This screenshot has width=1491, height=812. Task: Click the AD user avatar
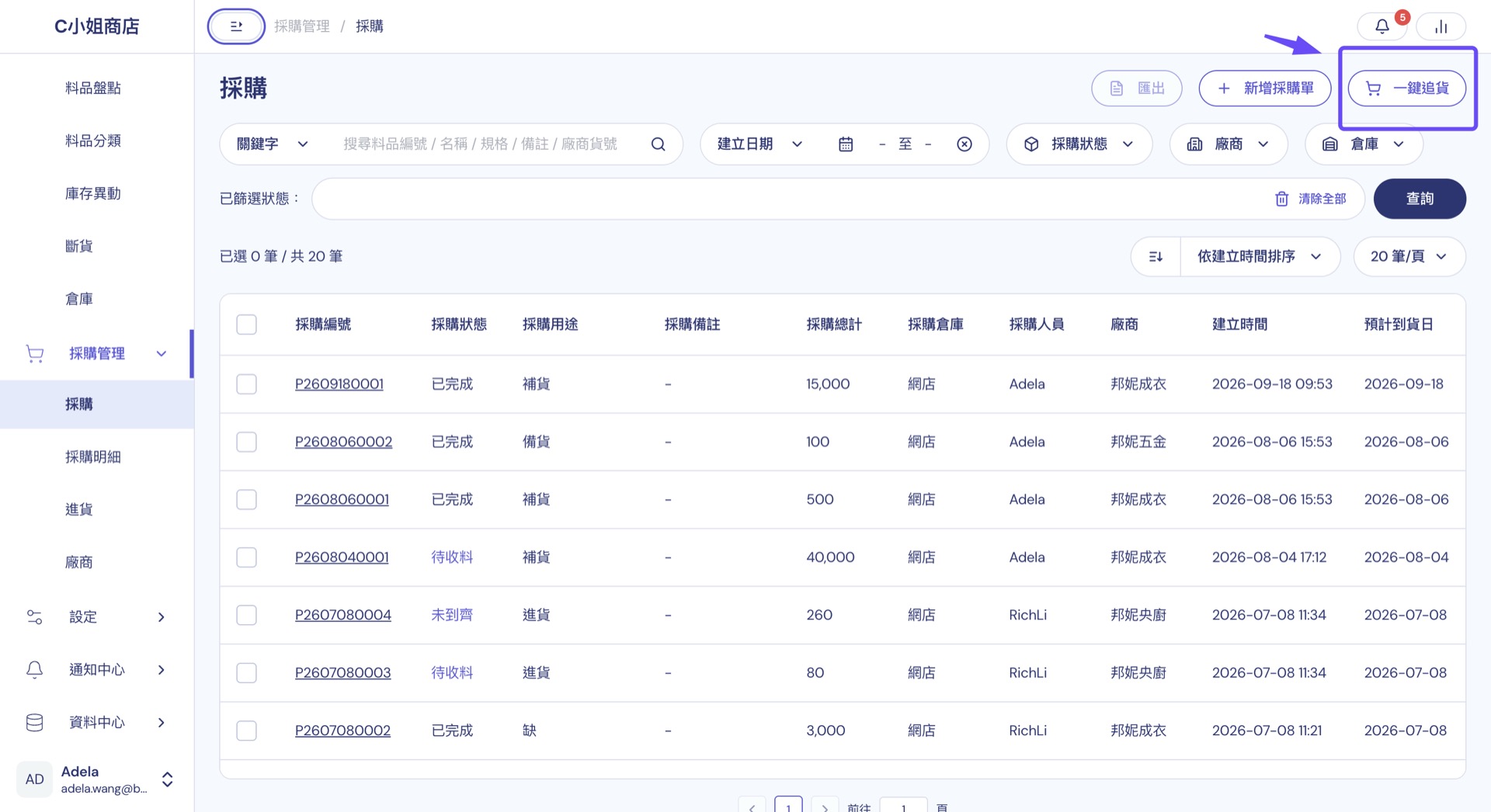(35, 779)
